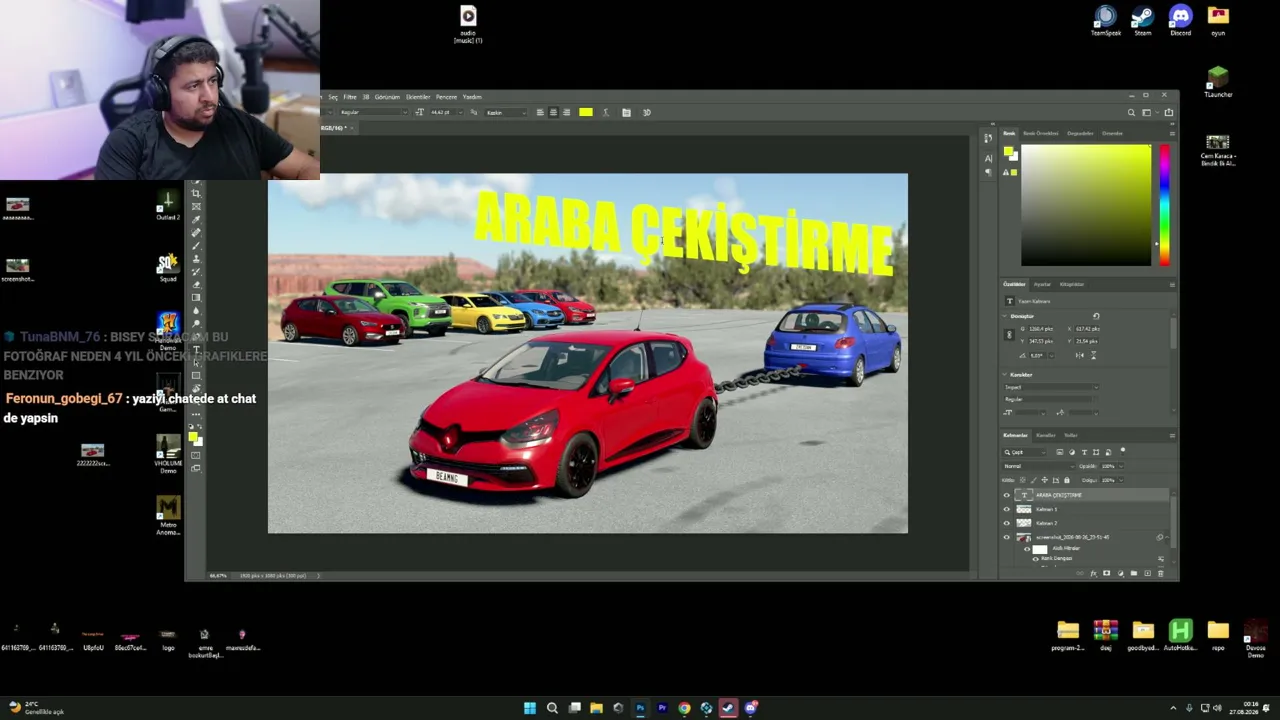1280x720 pixels.
Task: Select the Katman 1 layer thumbnail
Action: pos(1023,509)
